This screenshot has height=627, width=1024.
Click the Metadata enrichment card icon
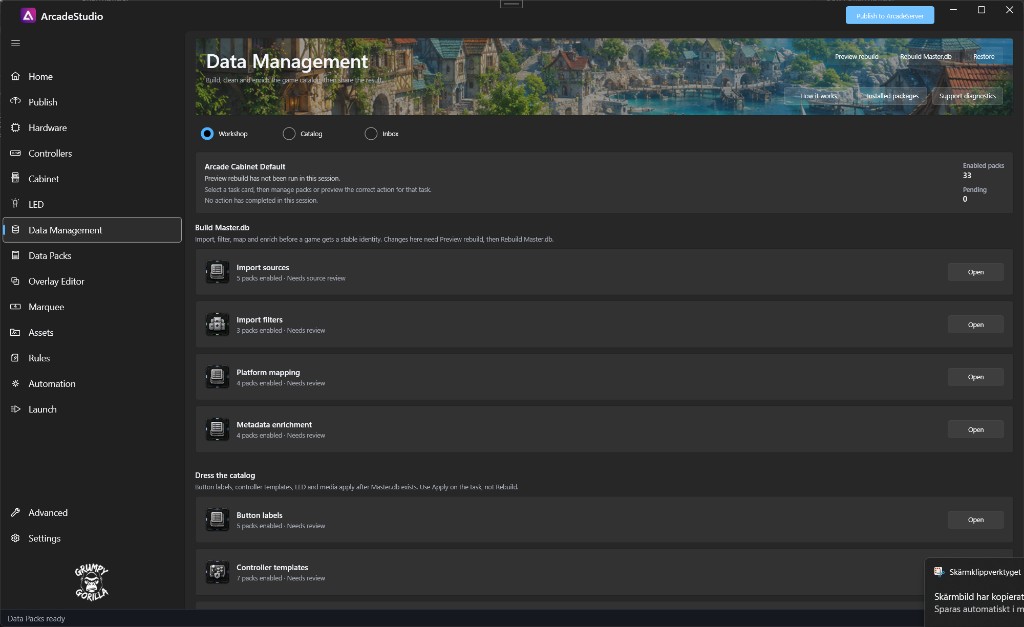point(217,429)
